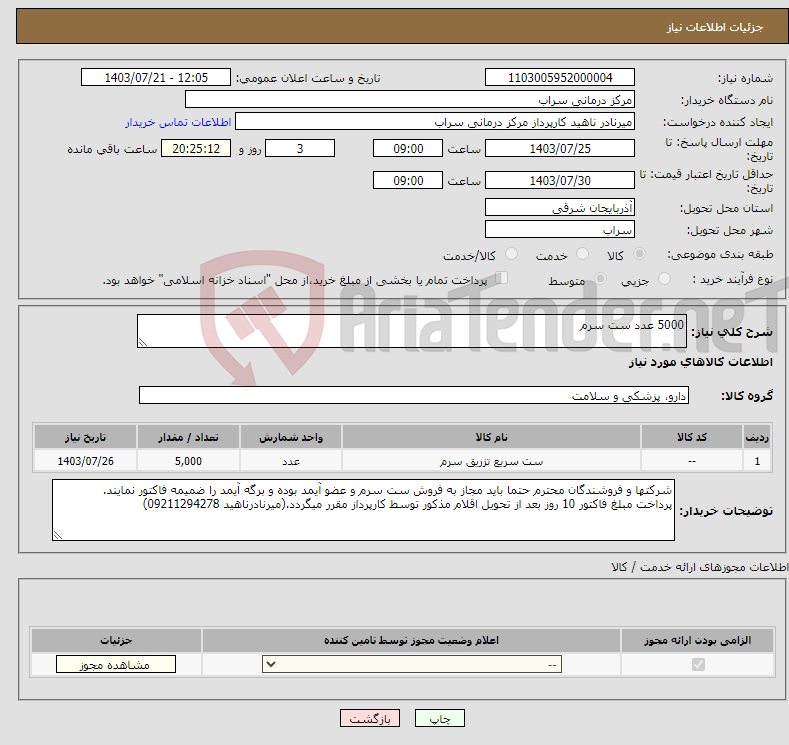The image size is (789, 745).
Task: Select the متوسط purchase type radio
Action: point(600,279)
